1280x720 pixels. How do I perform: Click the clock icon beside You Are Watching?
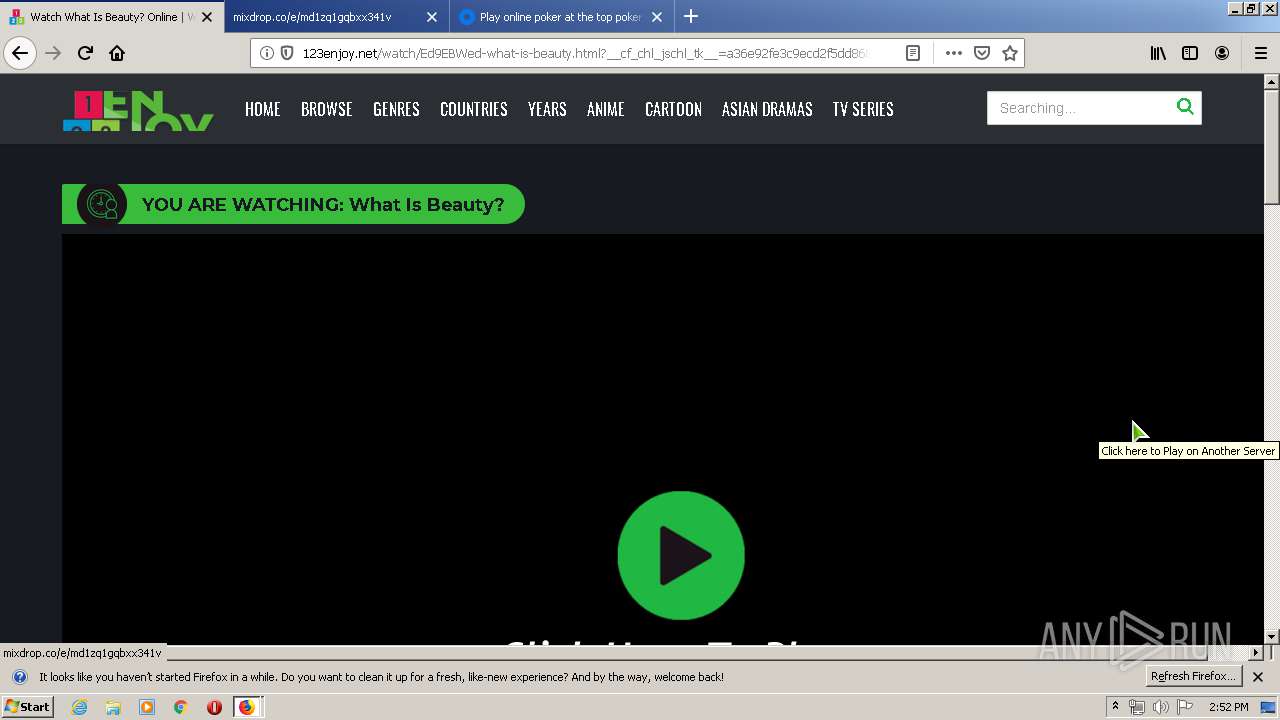pos(102,204)
